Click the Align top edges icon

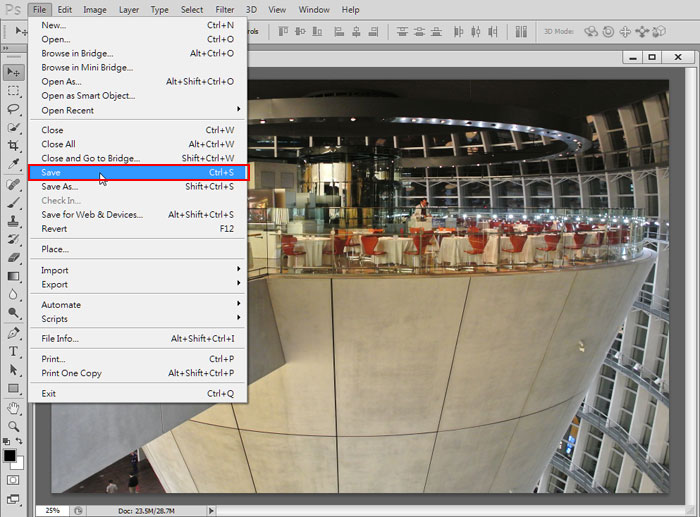[283, 31]
